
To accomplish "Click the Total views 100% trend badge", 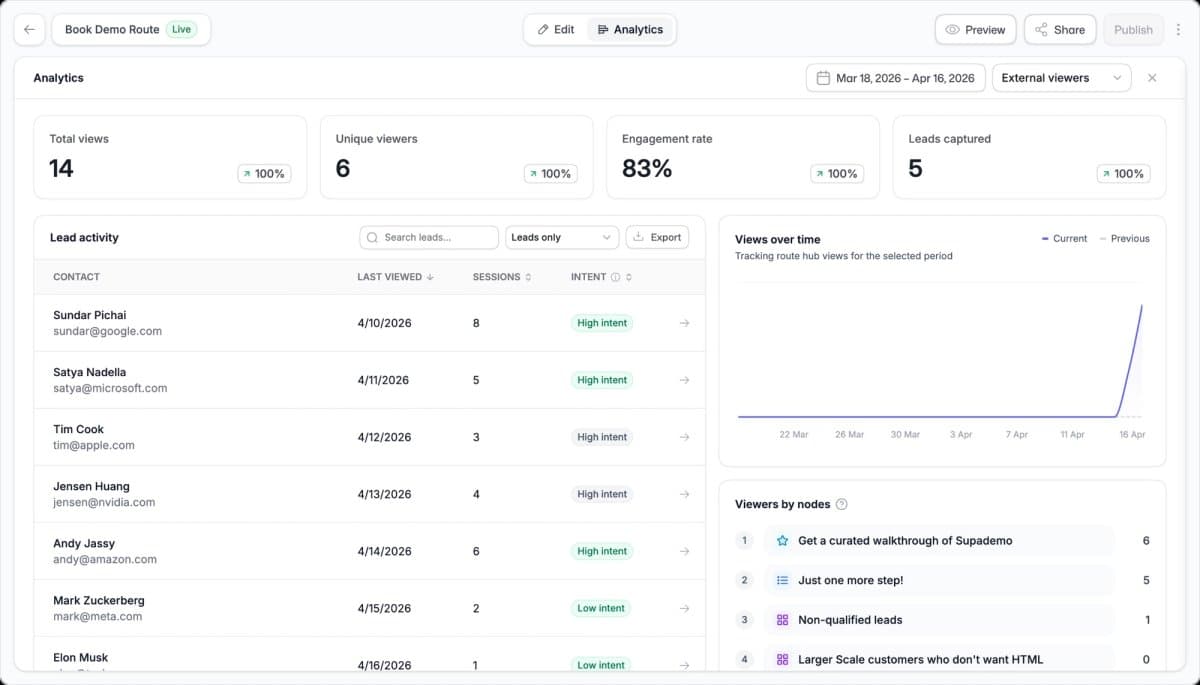I will point(264,174).
